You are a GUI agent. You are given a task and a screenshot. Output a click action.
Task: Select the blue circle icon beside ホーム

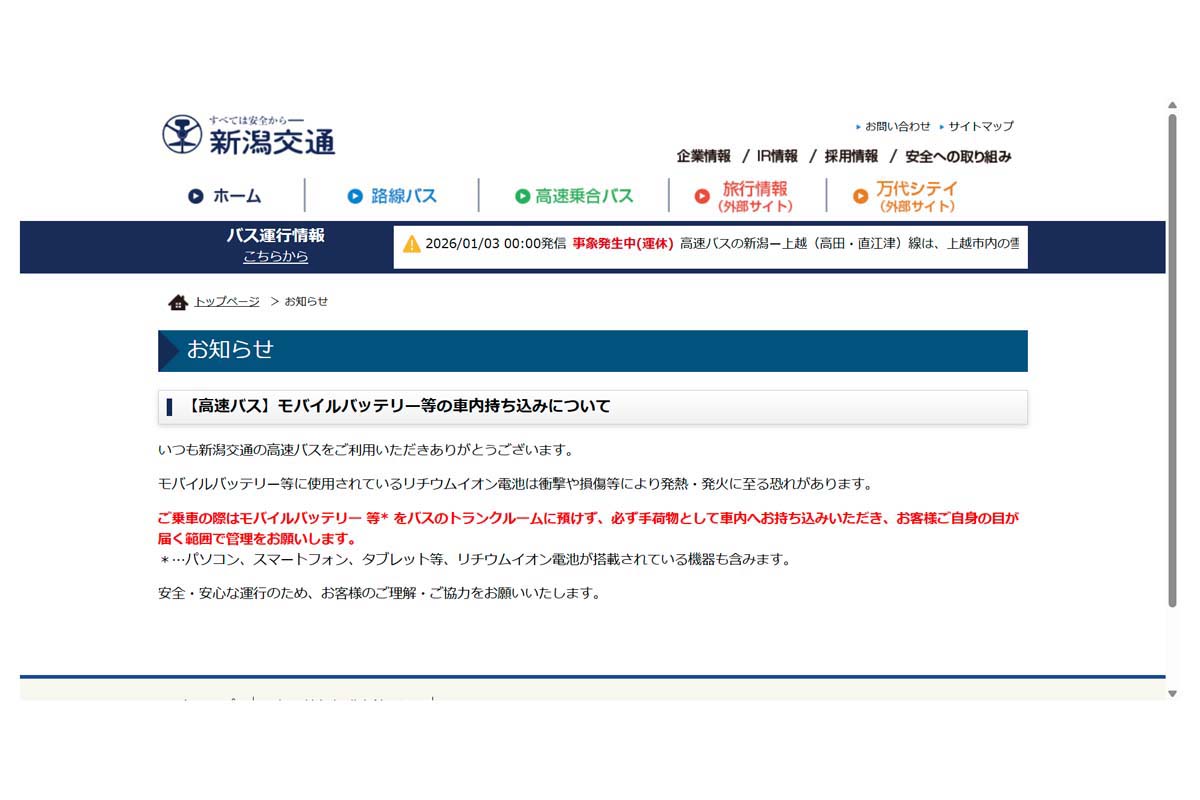pos(196,196)
